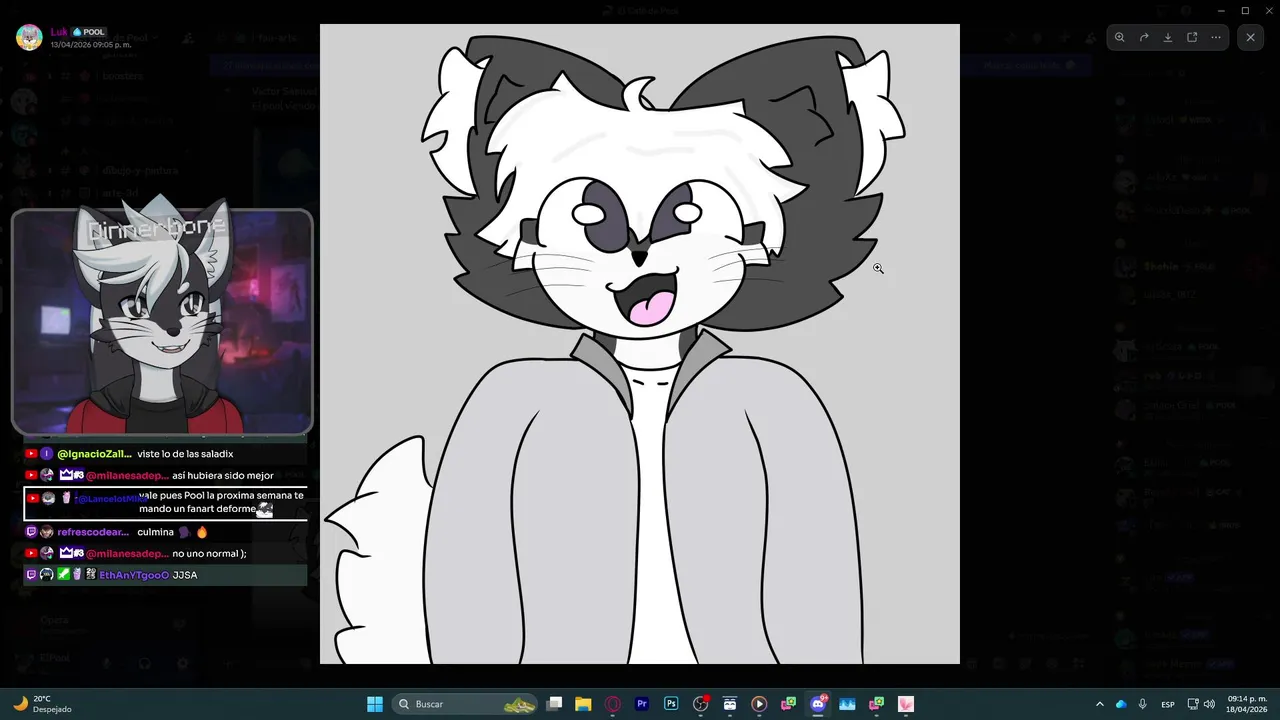Open the image in browser icon
This screenshot has width=1280, height=720.
1192,37
